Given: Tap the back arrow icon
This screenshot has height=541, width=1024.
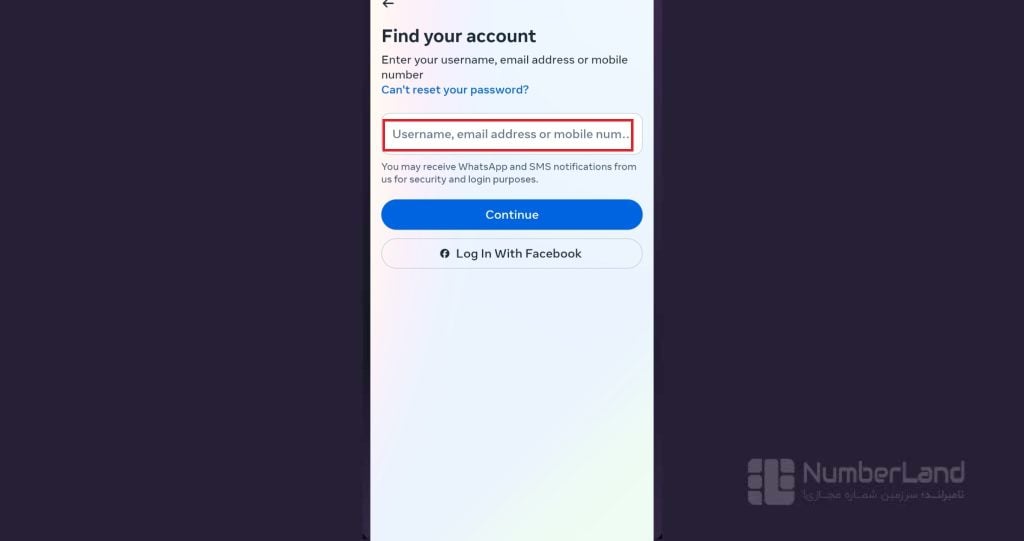Looking at the screenshot, I should pyautogui.click(x=388, y=4).
